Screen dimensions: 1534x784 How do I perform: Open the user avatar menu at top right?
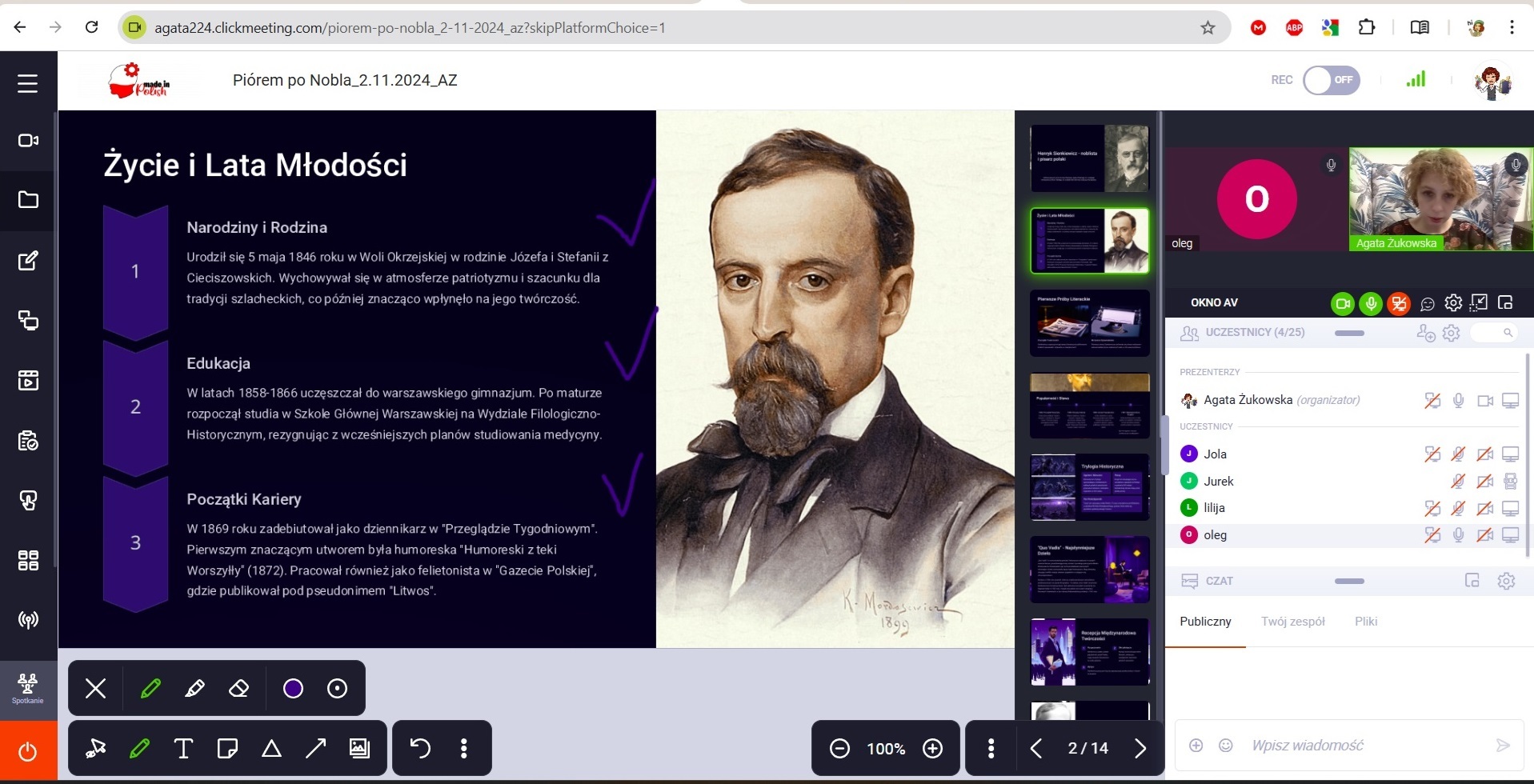tap(1492, 81)
